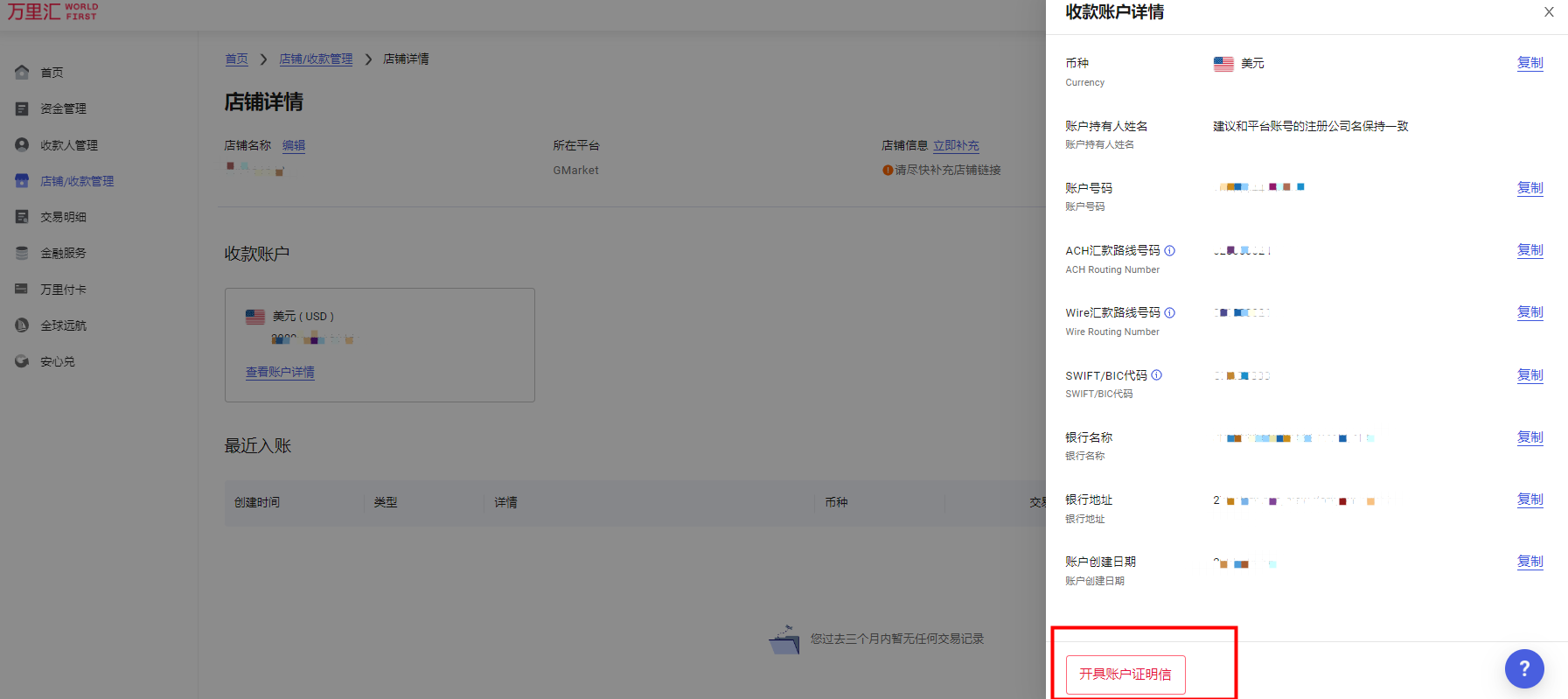Copy the 账户号码 value
The image size is (1568, 699).
coord(1530,188)
